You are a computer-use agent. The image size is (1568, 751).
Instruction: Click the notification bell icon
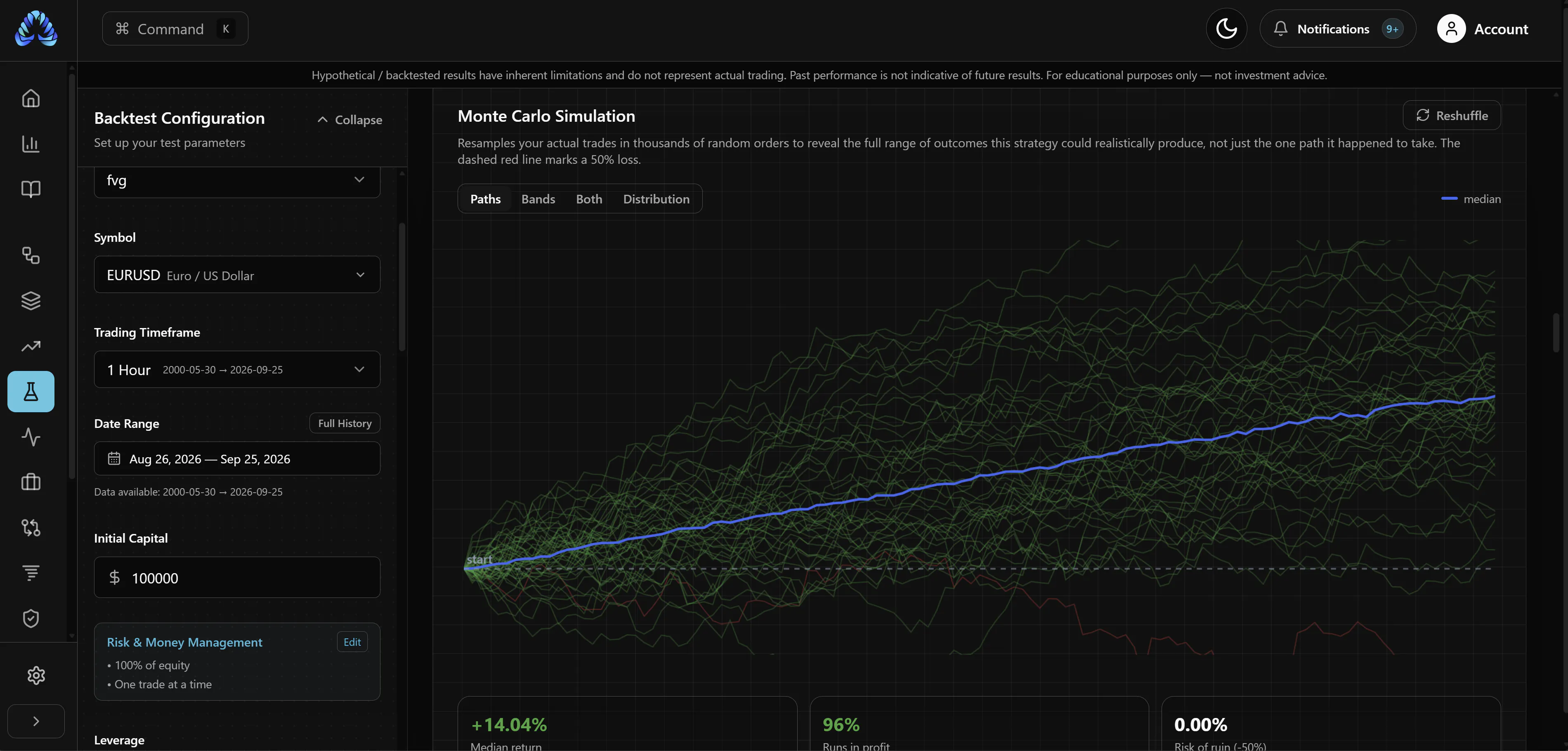(x=1280, y=28)
